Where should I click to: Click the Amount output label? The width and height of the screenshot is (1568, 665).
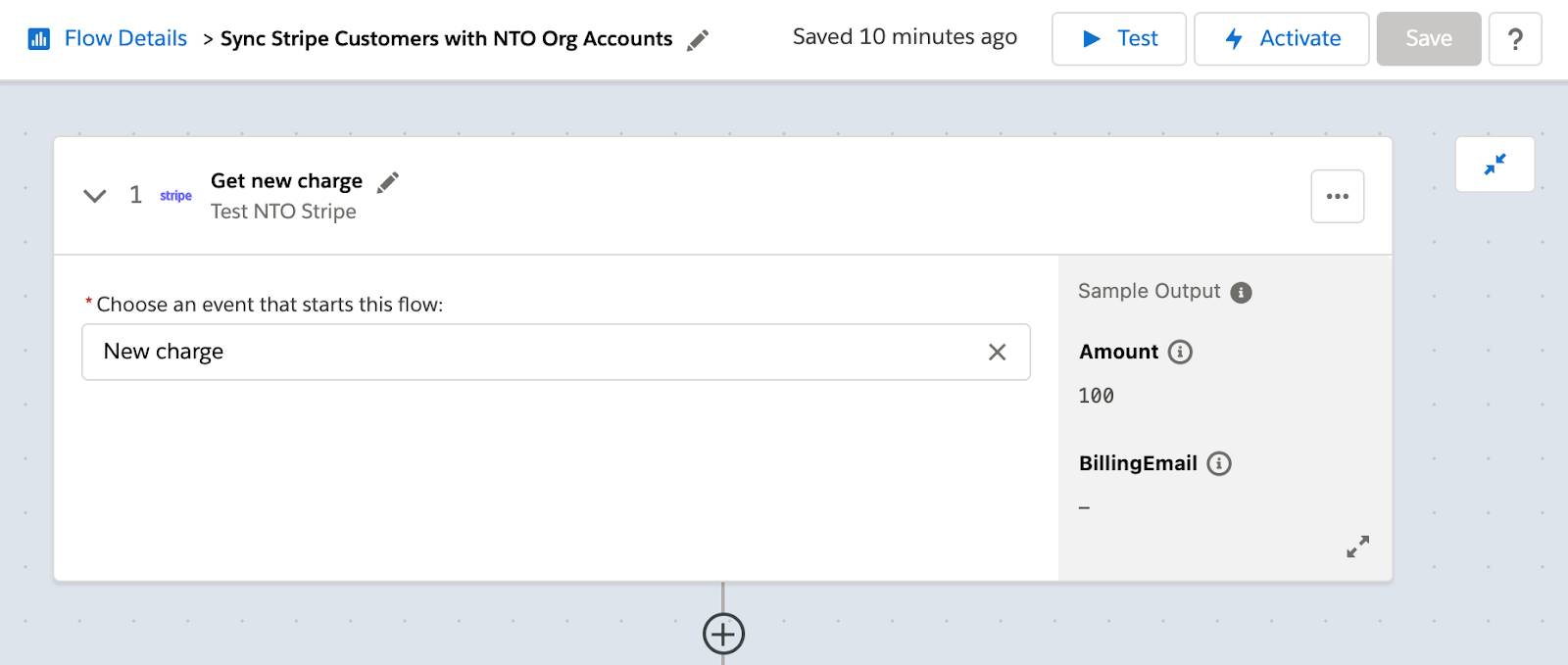pyautogui.click(x=1118, y=352)
